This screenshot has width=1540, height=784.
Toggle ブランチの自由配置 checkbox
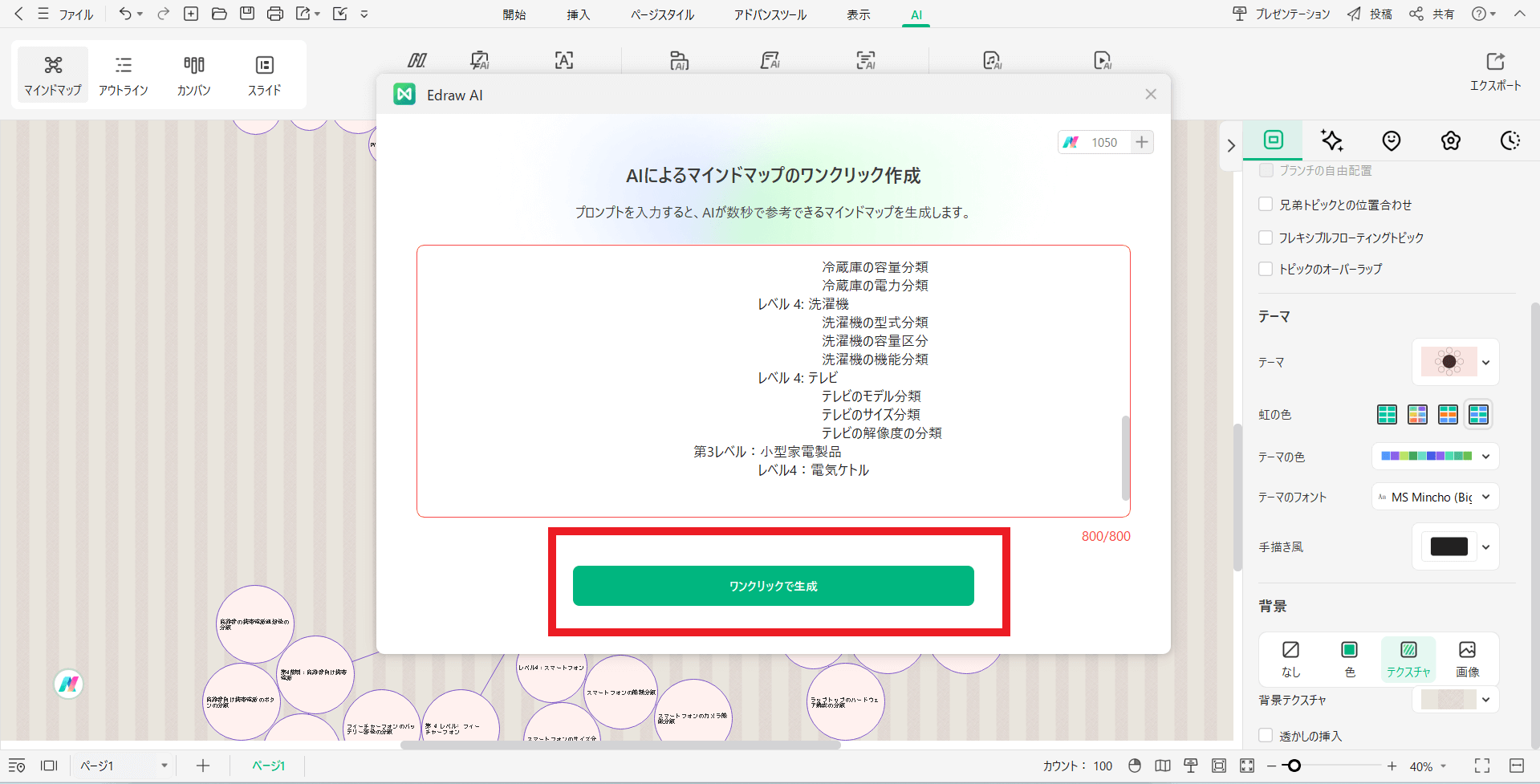coord(1266,170)
